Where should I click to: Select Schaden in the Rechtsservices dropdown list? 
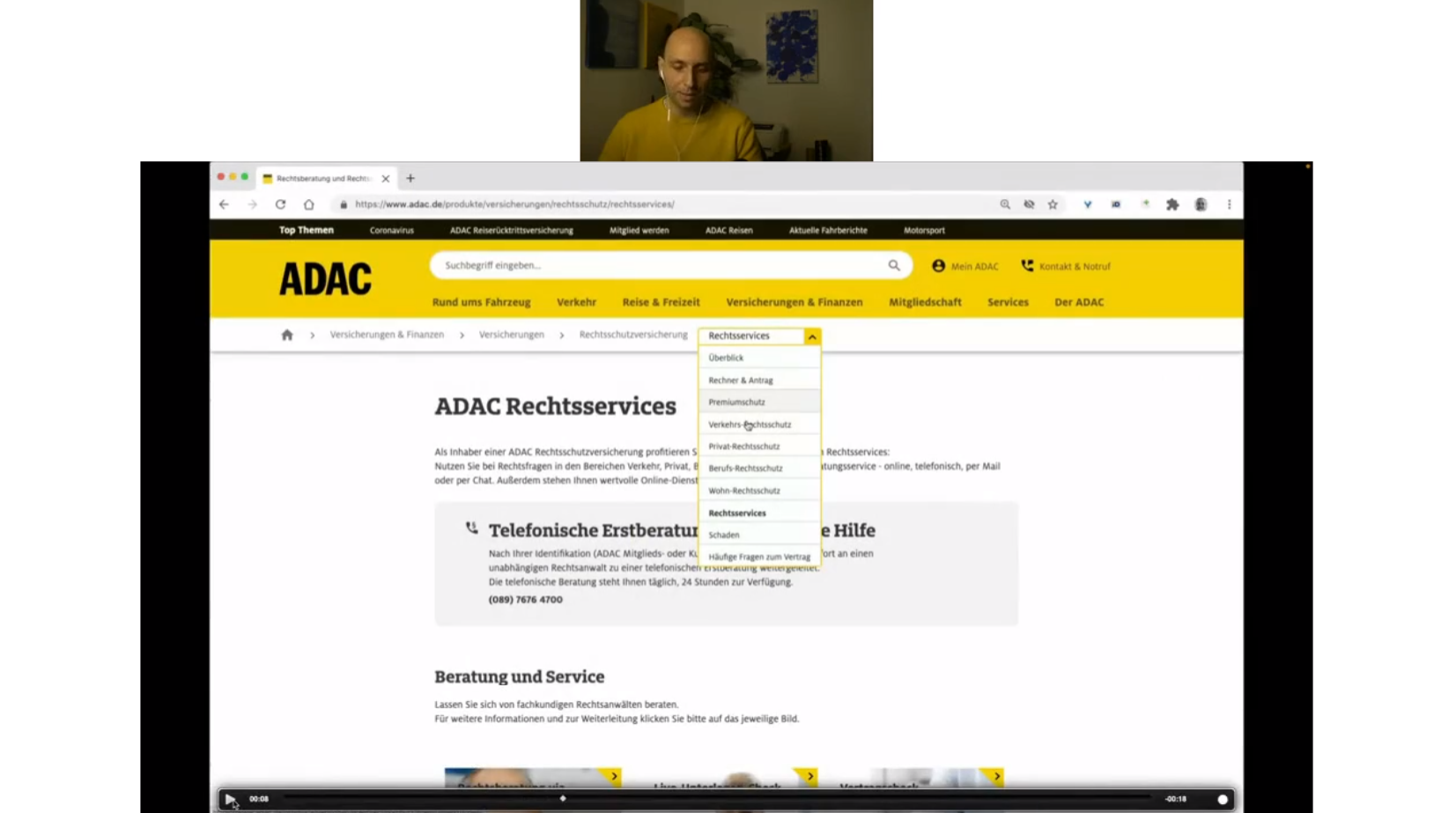pyautogui.click(x=723, y=535)
